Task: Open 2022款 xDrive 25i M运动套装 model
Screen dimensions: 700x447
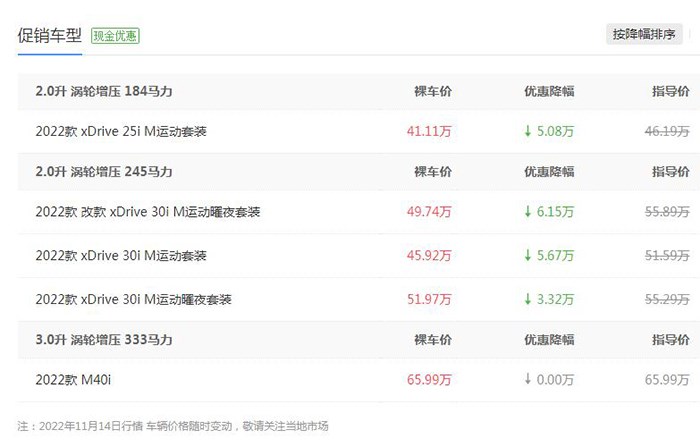Action: 121,131
